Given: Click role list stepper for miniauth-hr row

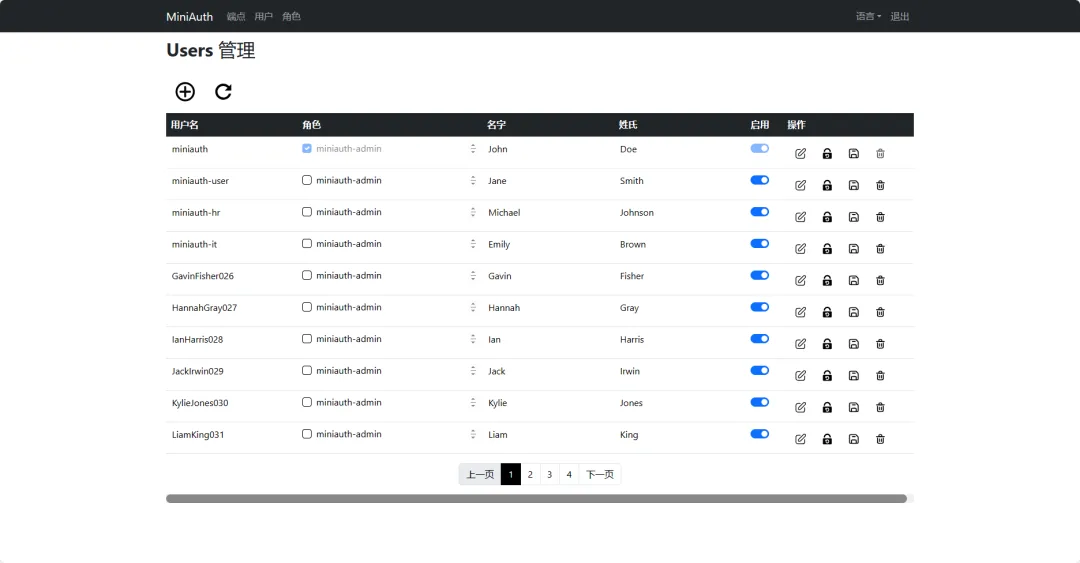Looking at the screenshot, I should [473, 212].
